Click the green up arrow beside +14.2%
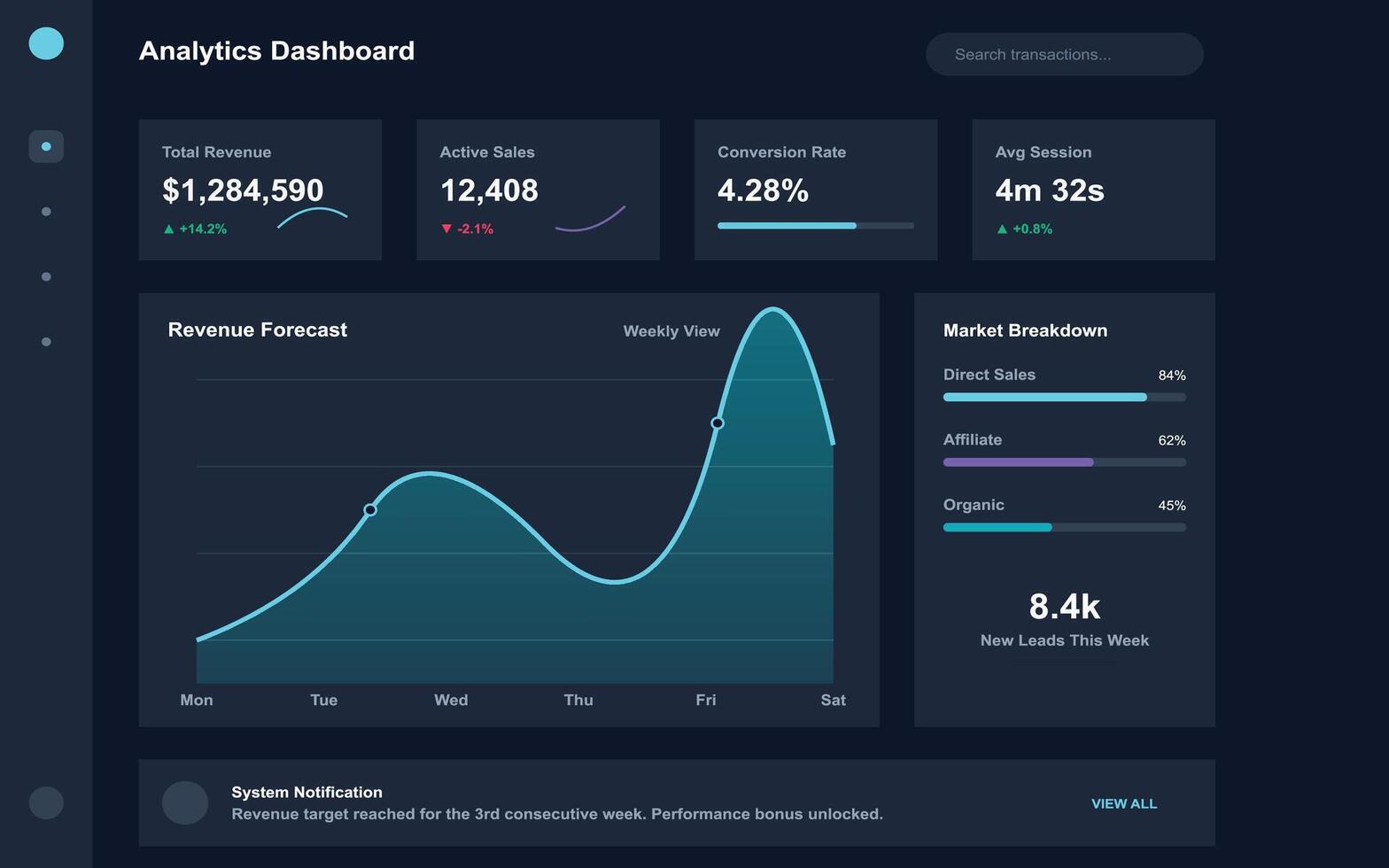This screenshot has width=1389, height=868. pos(169,229)
